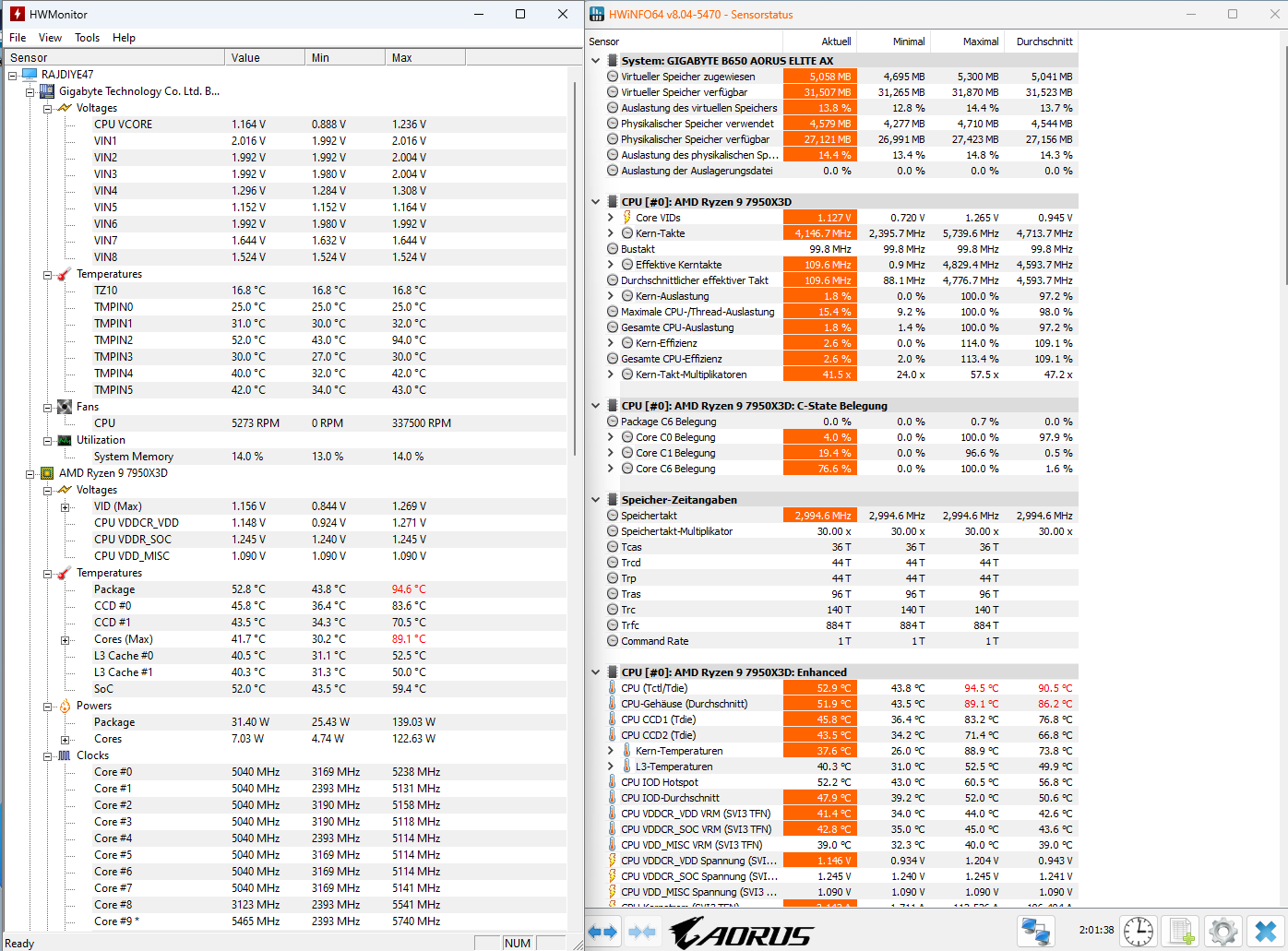
Task: Click the Durchschnitt column header in HWiNFO
Action: click(1042, 42)
